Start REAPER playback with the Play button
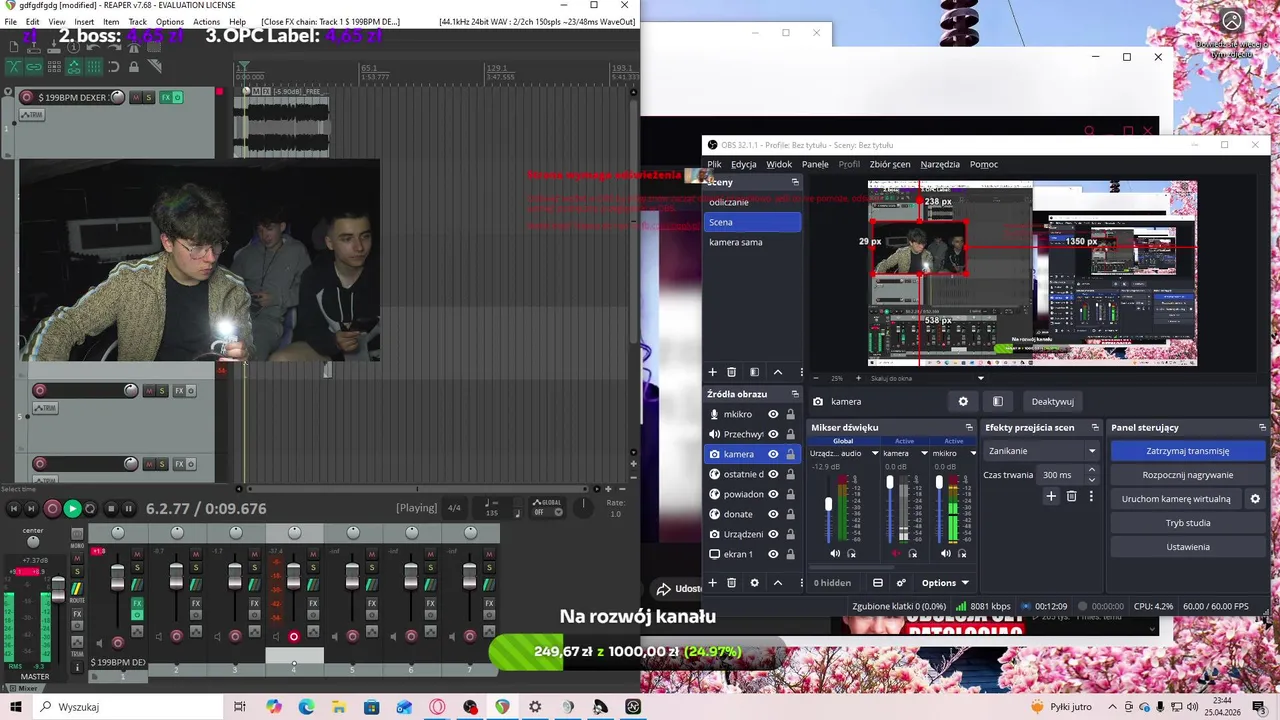Viewport: 1280px width, 720px height. point(73,509)
